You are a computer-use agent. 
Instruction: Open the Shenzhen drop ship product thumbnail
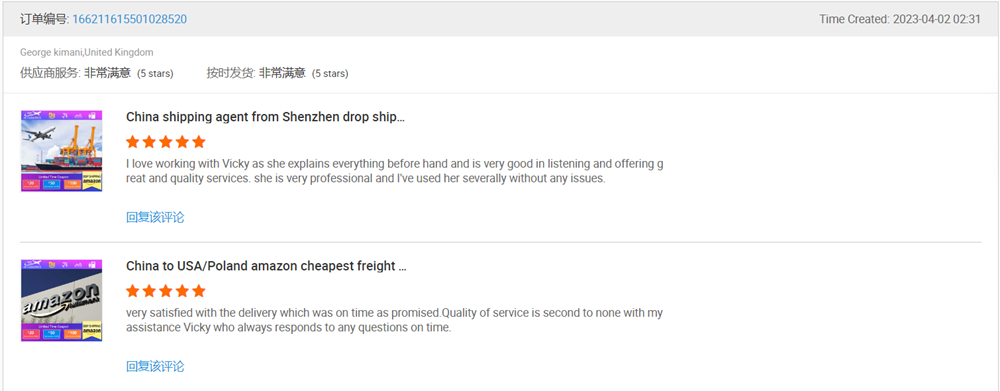(x=61, y=151)
